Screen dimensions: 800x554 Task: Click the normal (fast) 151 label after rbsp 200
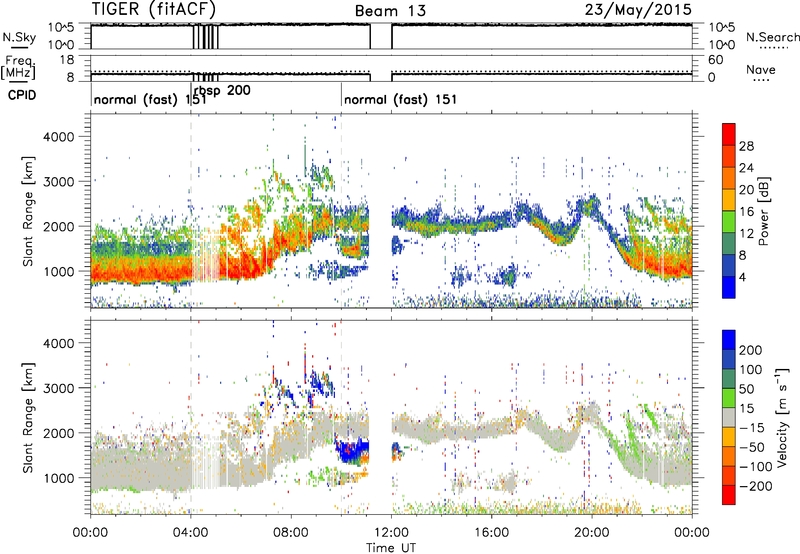click(401, 99)
